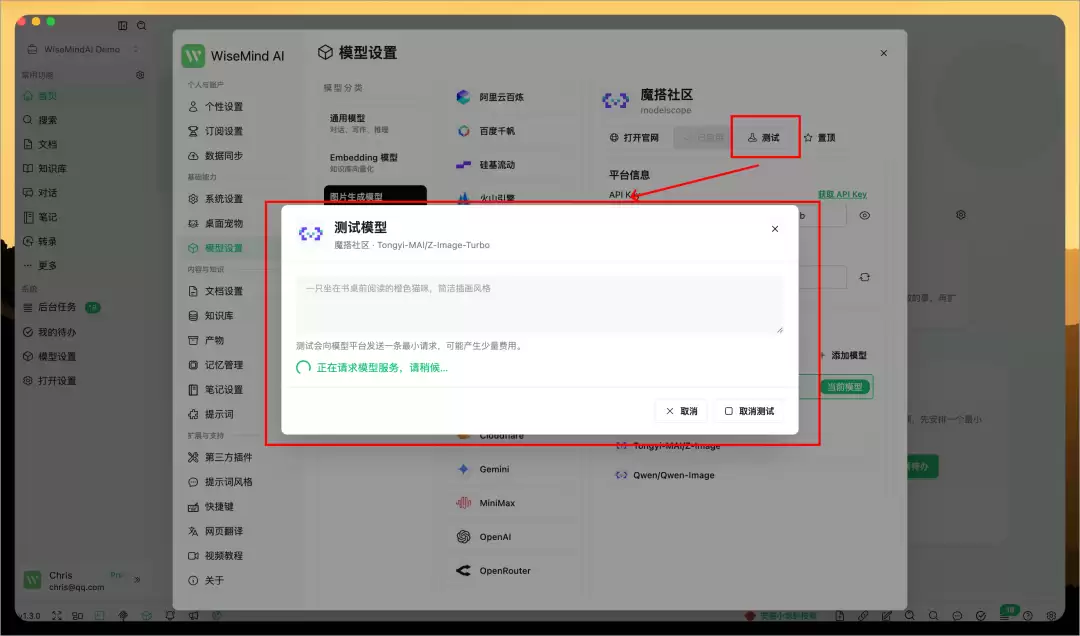This screenshot has height=636, width=1080.
Task: Expand 更多 in the main sidebar
Action: pyautogui.click(x=85, y=265)
